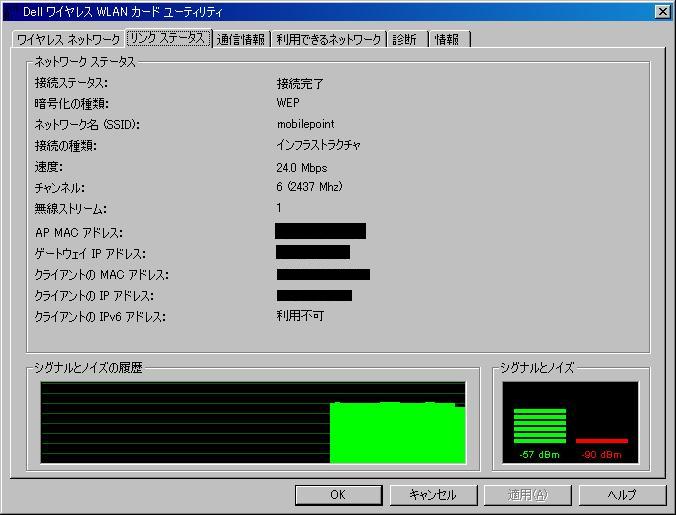The width and height of the screenshot is (676, 515).
Task: Click the OK button
Action: 338,495
